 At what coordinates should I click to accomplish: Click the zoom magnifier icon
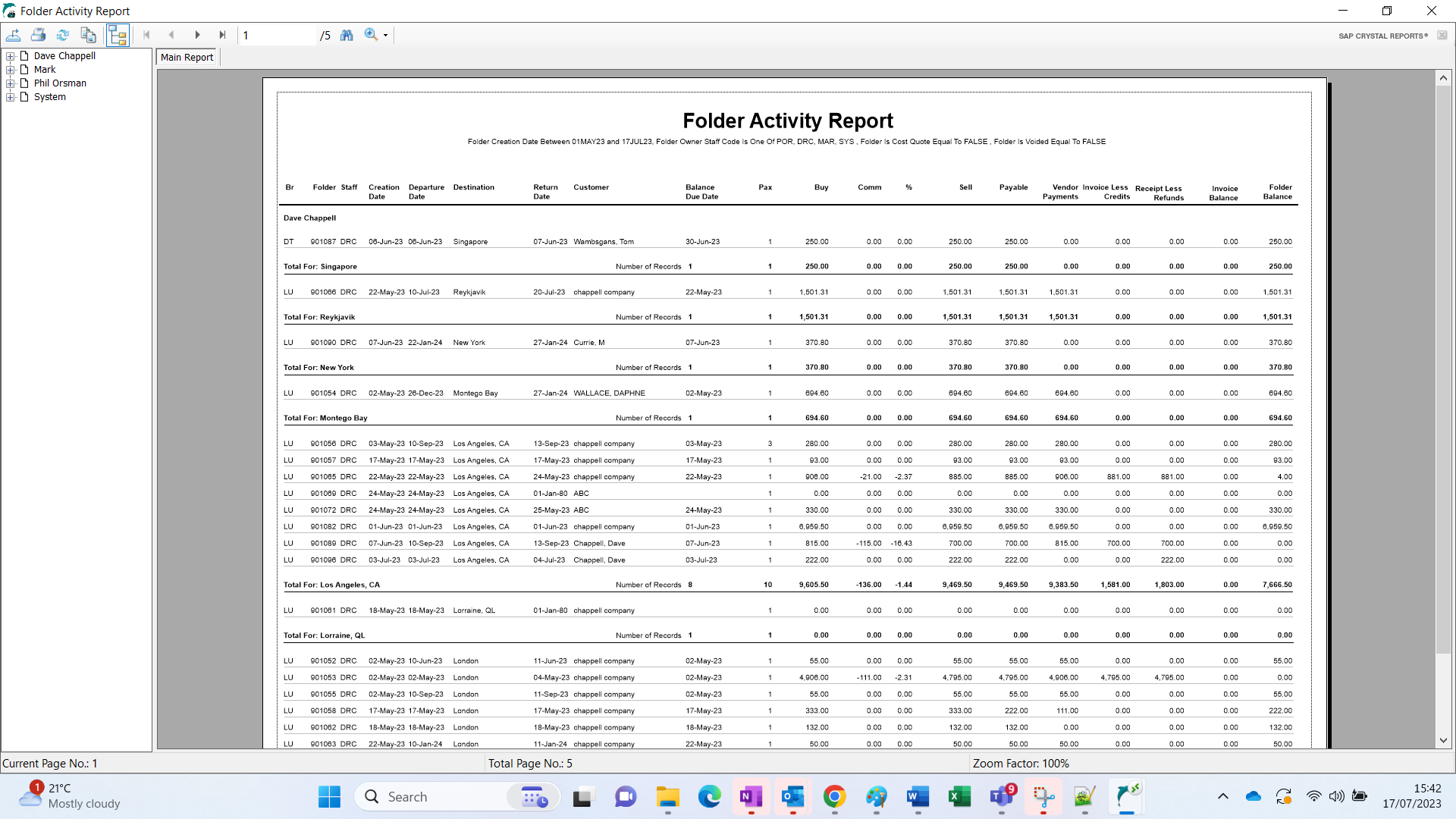371,35
